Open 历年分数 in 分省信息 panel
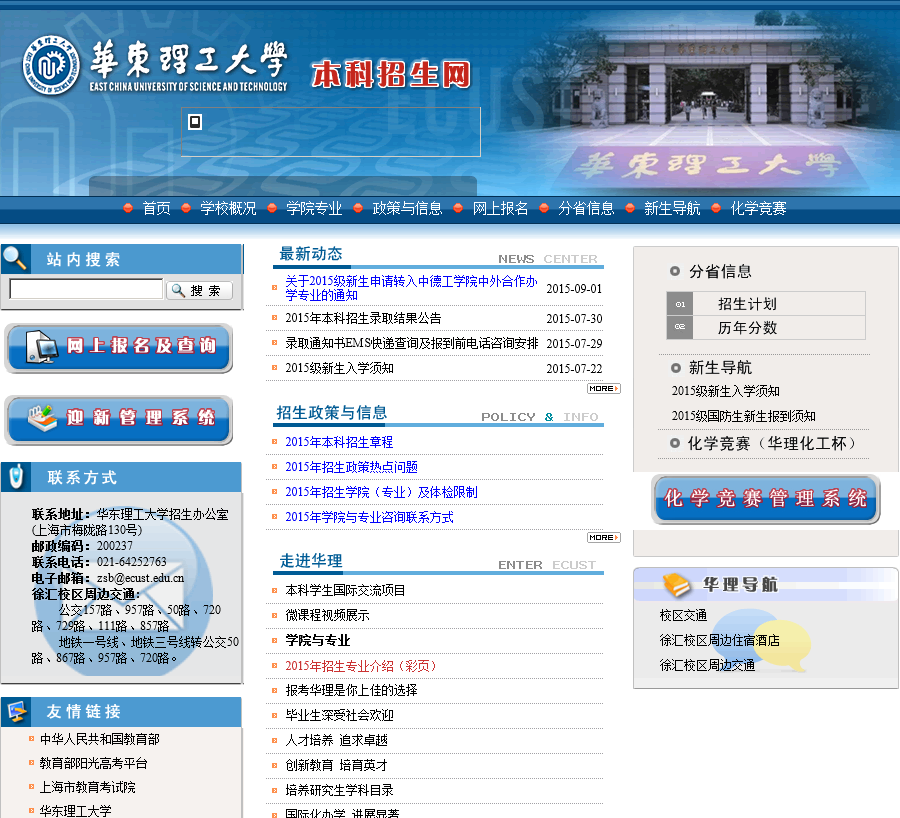This screenshot has width=900, height=818. 747,328
